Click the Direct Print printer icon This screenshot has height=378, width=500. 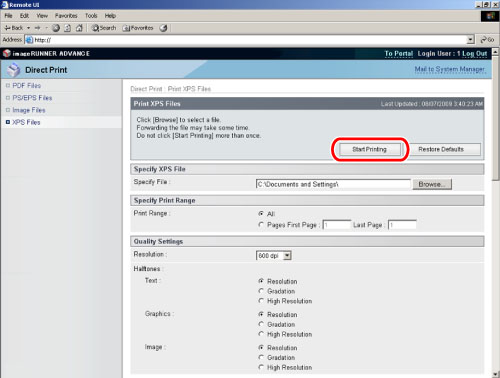point(14,70)
